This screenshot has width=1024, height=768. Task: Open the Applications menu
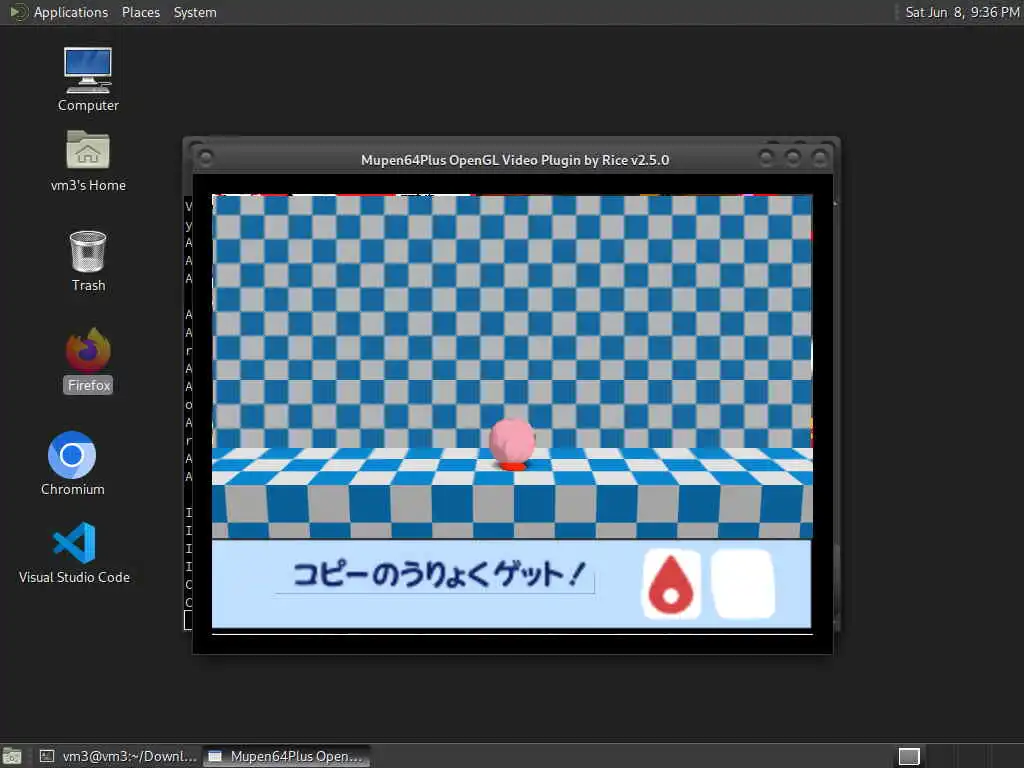[x=71, y=12]
